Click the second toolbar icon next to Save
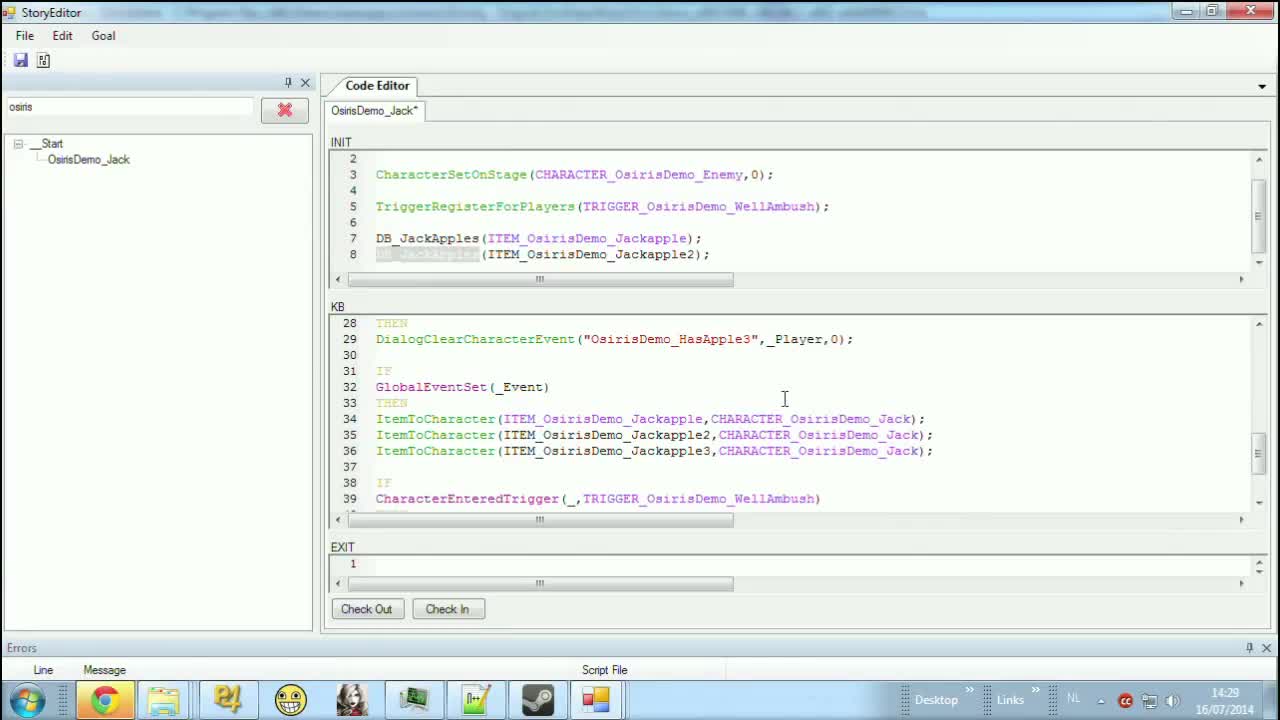The image size is (1280, 720). click(43, 60)
